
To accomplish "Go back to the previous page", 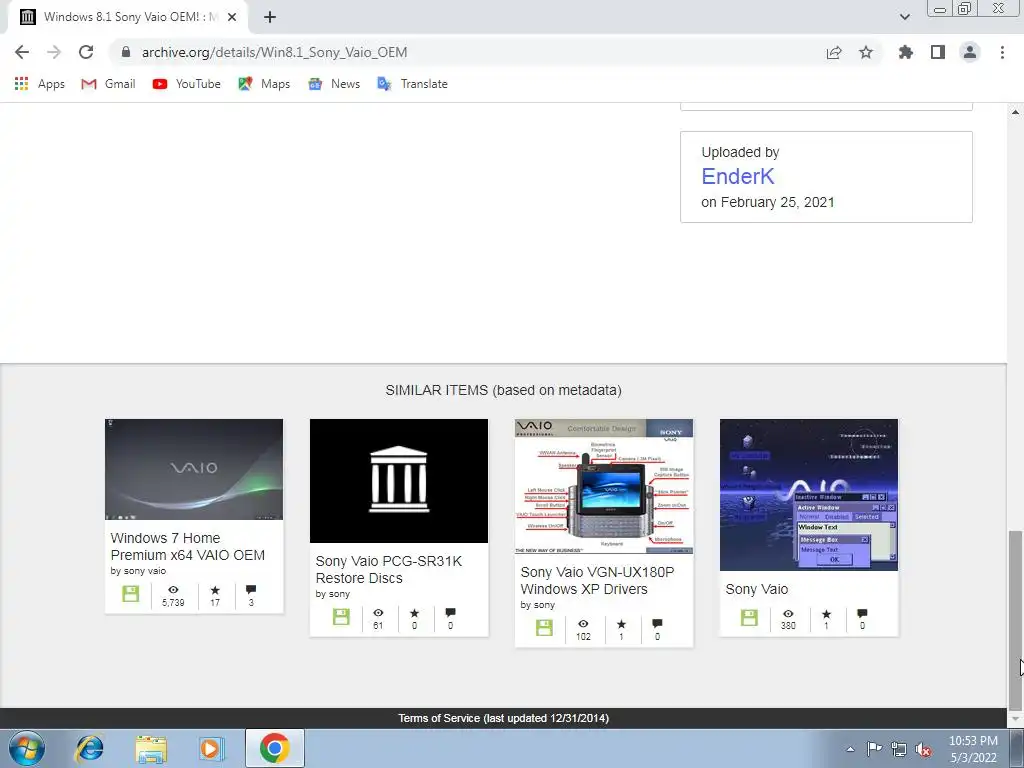I will (22, 52).
